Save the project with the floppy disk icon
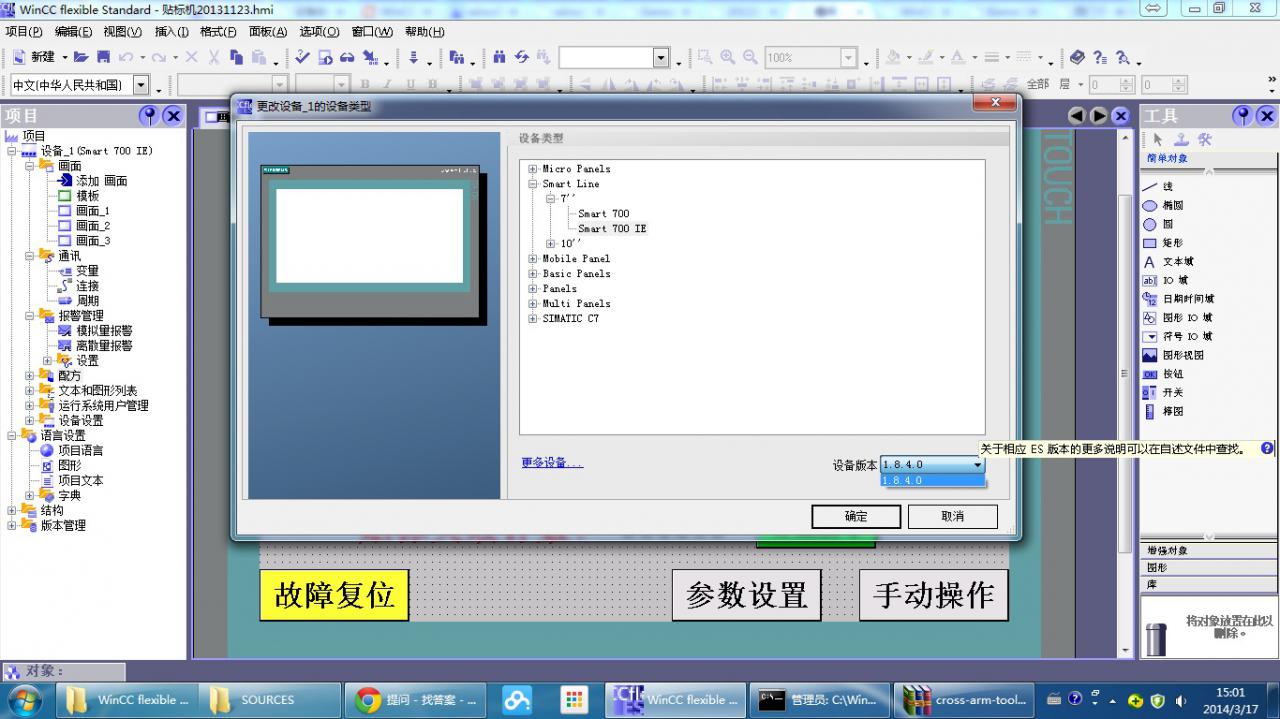 (101, 57)
